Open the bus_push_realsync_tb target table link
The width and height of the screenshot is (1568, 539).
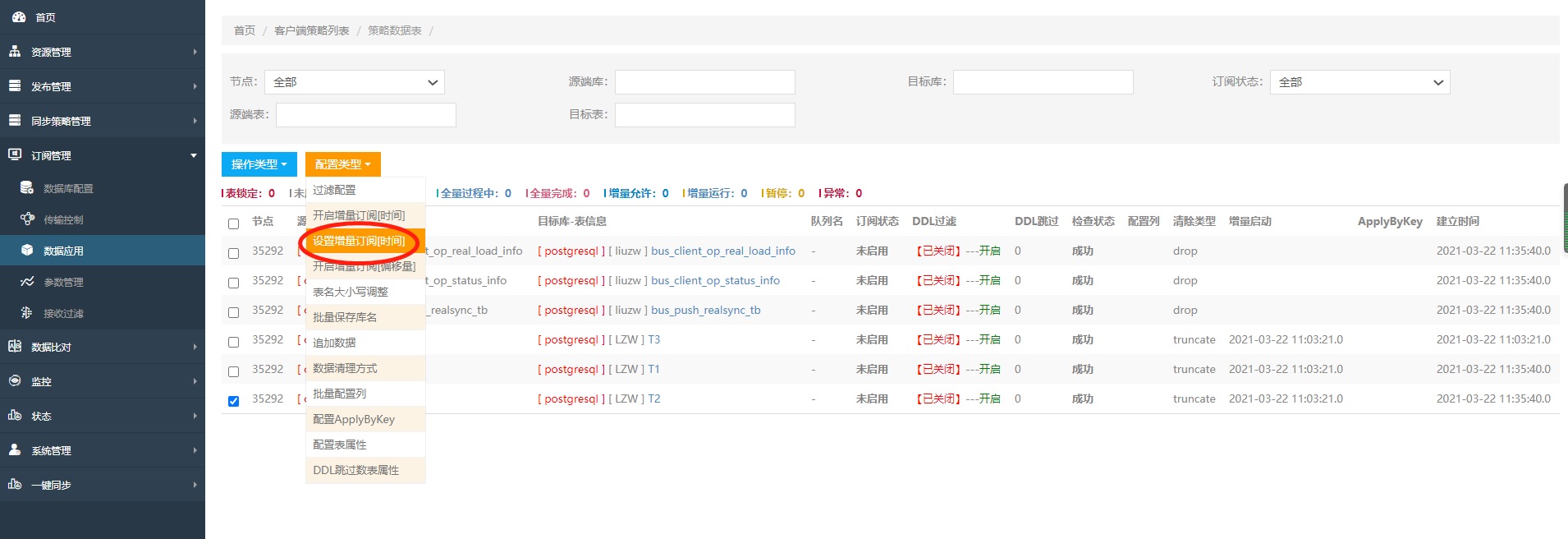[705, 310]
